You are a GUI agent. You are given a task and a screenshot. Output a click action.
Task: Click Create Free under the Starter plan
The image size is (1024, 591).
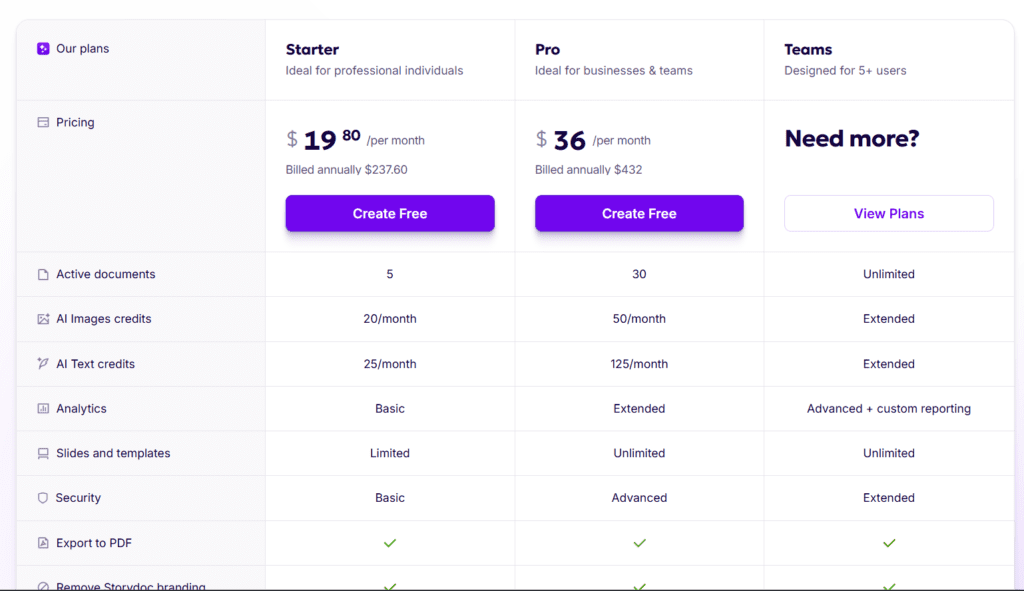390,213
